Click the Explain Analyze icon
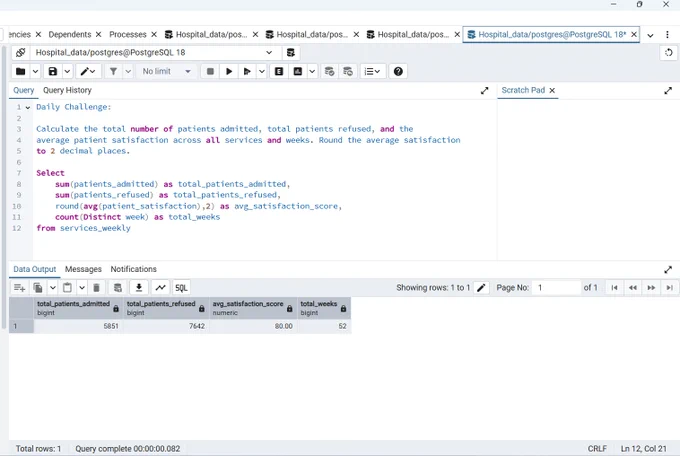 tap(298, 71)
